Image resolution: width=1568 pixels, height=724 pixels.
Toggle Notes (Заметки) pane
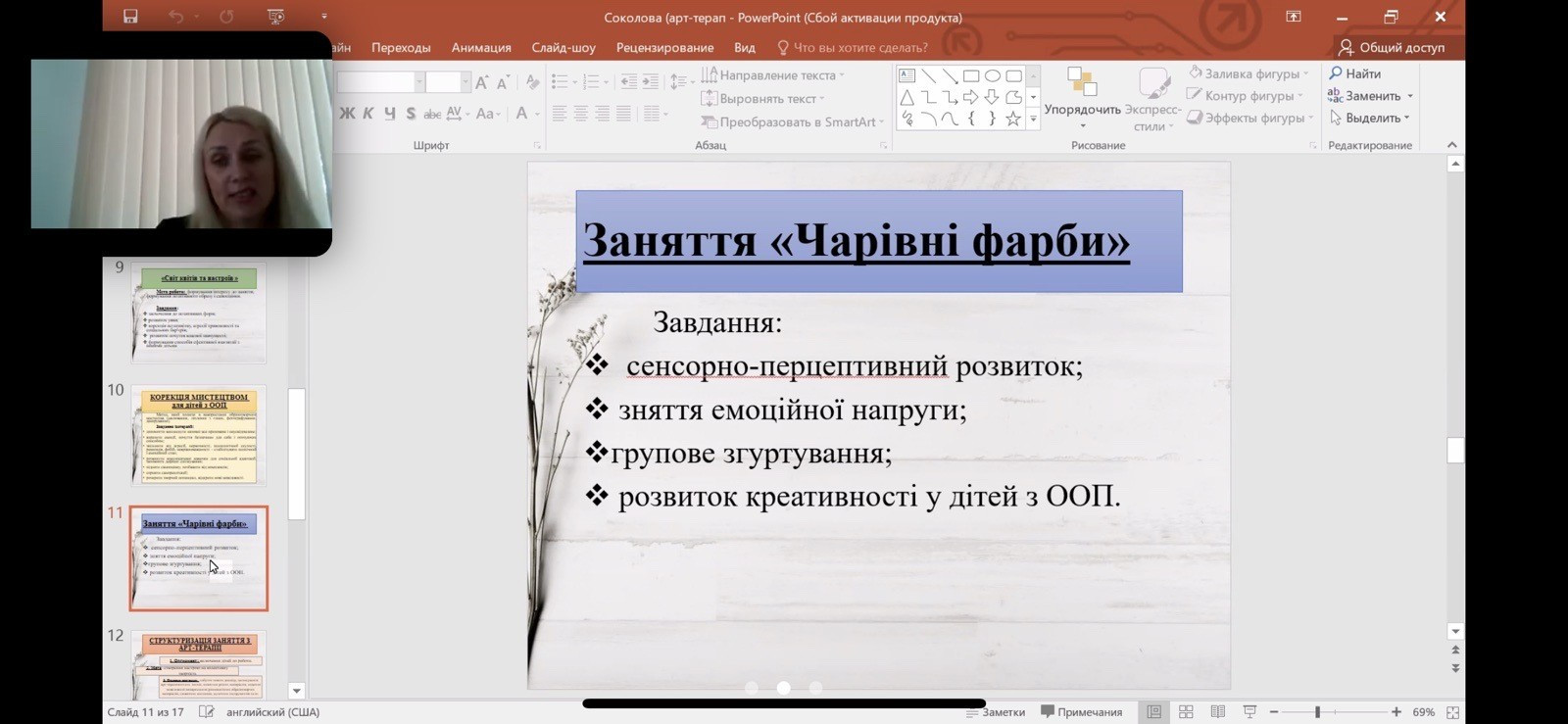(996, 712)
